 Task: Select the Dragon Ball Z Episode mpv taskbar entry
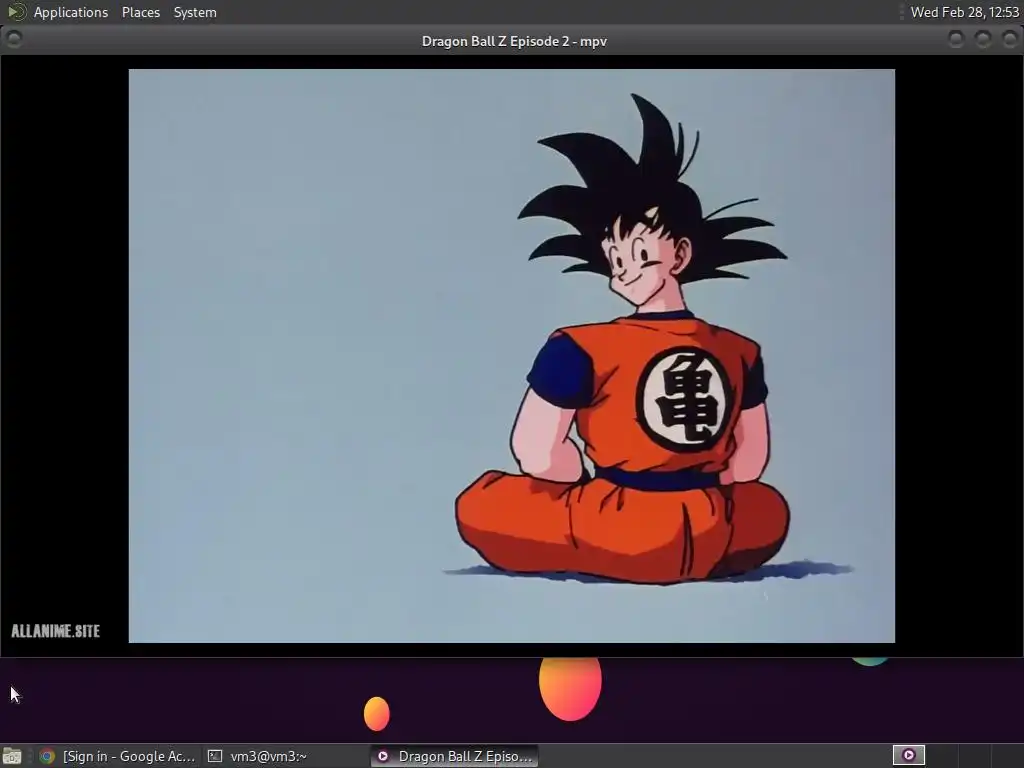[455, 756]
